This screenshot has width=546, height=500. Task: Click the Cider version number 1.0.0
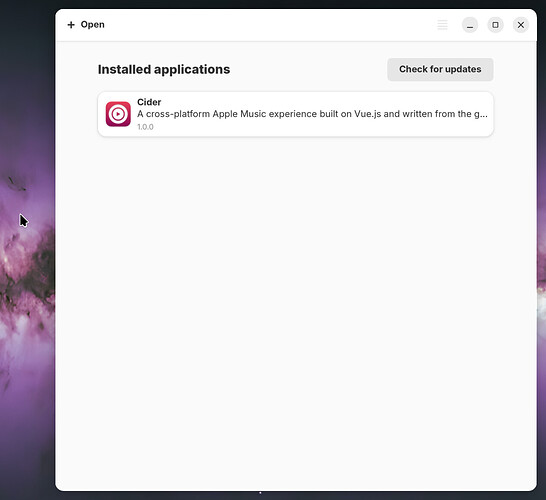pyautogui.click(x=145, y=127)
